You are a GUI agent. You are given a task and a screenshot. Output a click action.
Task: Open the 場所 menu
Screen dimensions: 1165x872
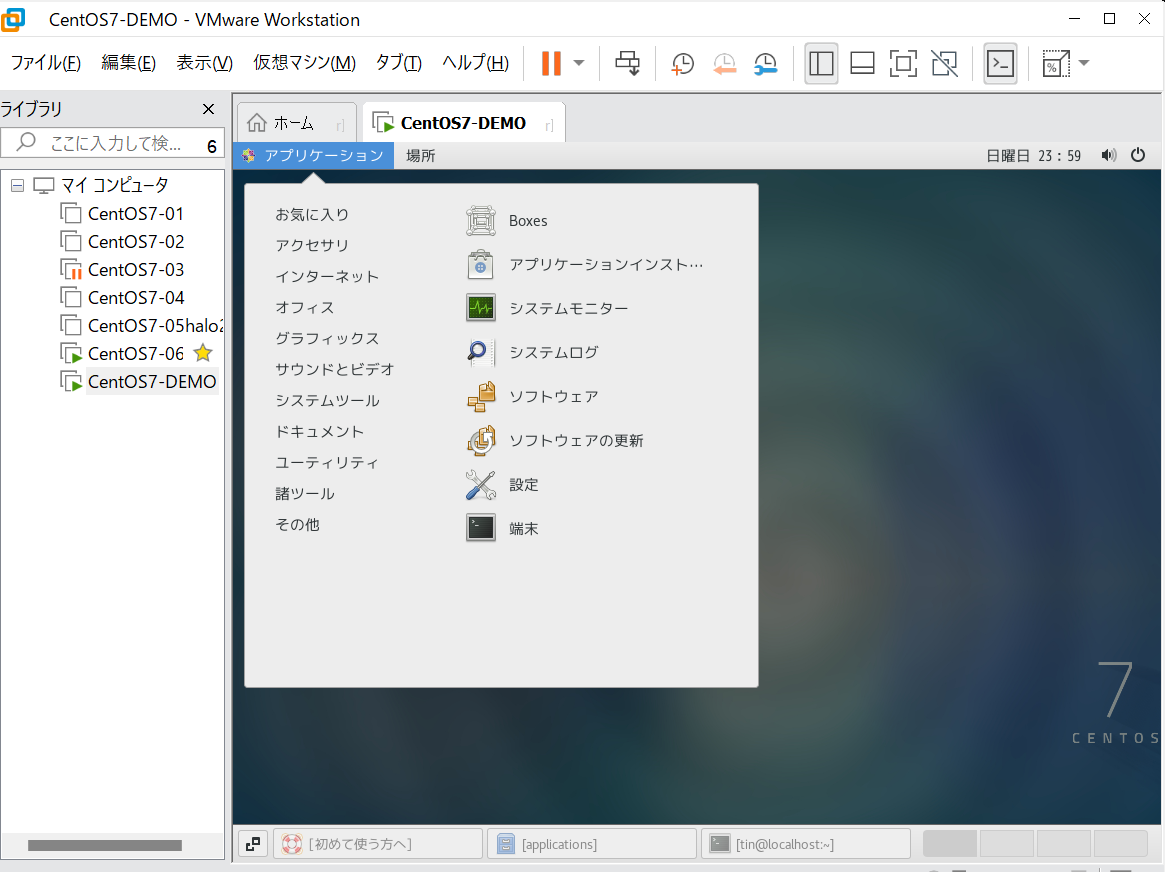421,155
